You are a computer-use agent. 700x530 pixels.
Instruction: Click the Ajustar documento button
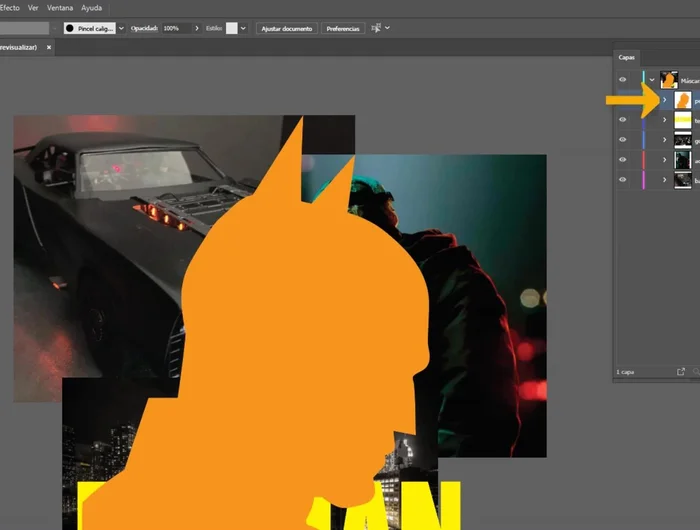click(x=287, y=28)
